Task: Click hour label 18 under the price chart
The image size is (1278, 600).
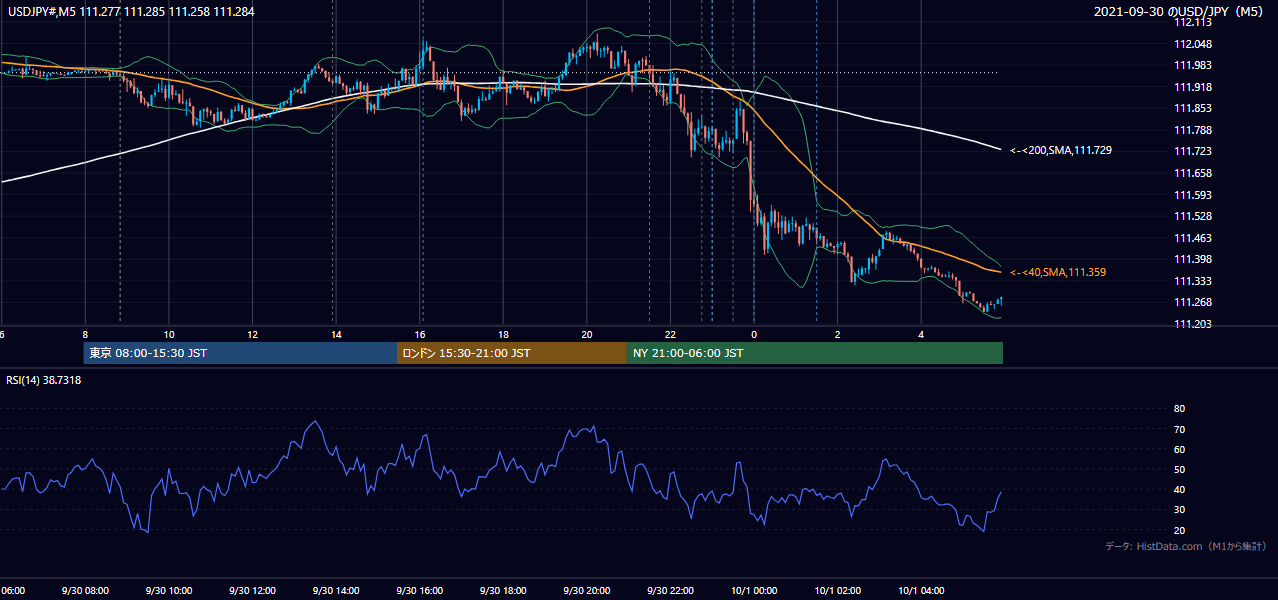Action: [504, 334]
